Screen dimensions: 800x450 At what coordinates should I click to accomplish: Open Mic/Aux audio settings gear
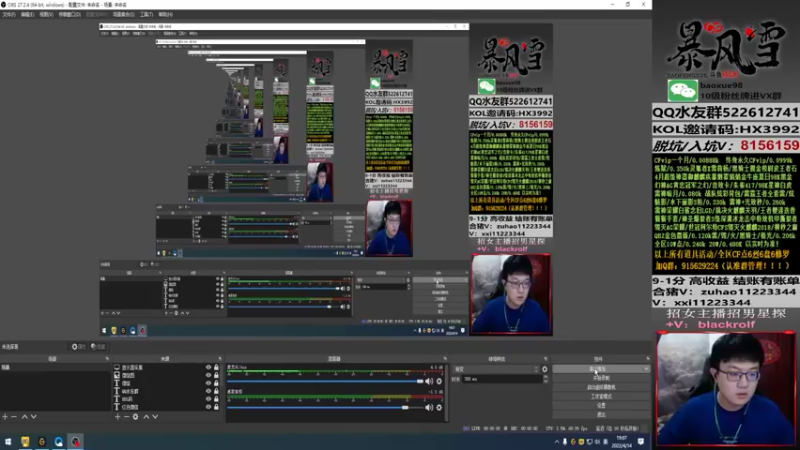pos(439,381)
